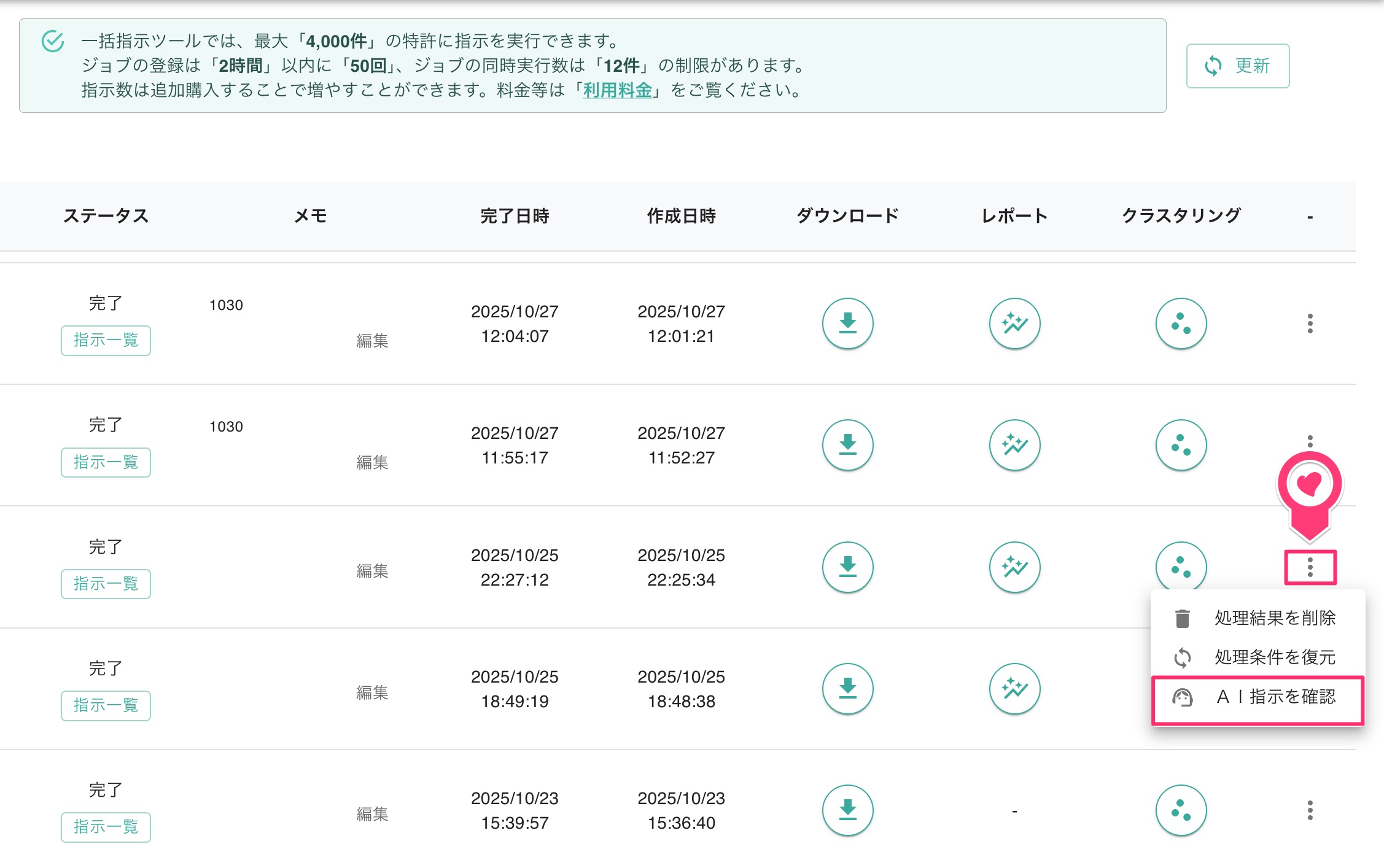Click the メモ column header
The image size is (1384, 868).
coord(310,216)
